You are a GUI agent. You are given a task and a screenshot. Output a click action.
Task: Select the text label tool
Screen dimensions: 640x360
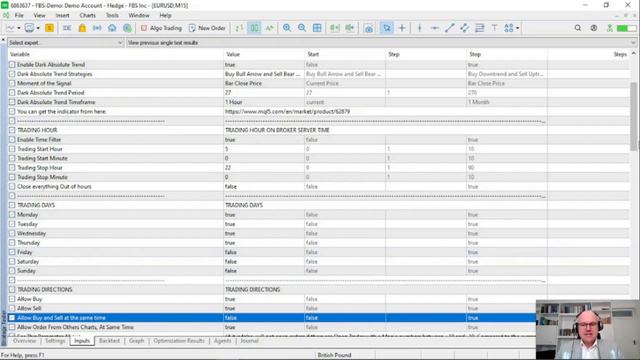[x=494, y=28]
